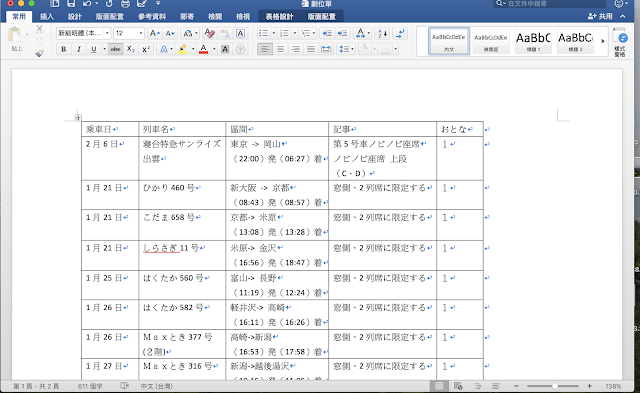
Task: Collapse the ribbon with the chevron
Action: 622,16
